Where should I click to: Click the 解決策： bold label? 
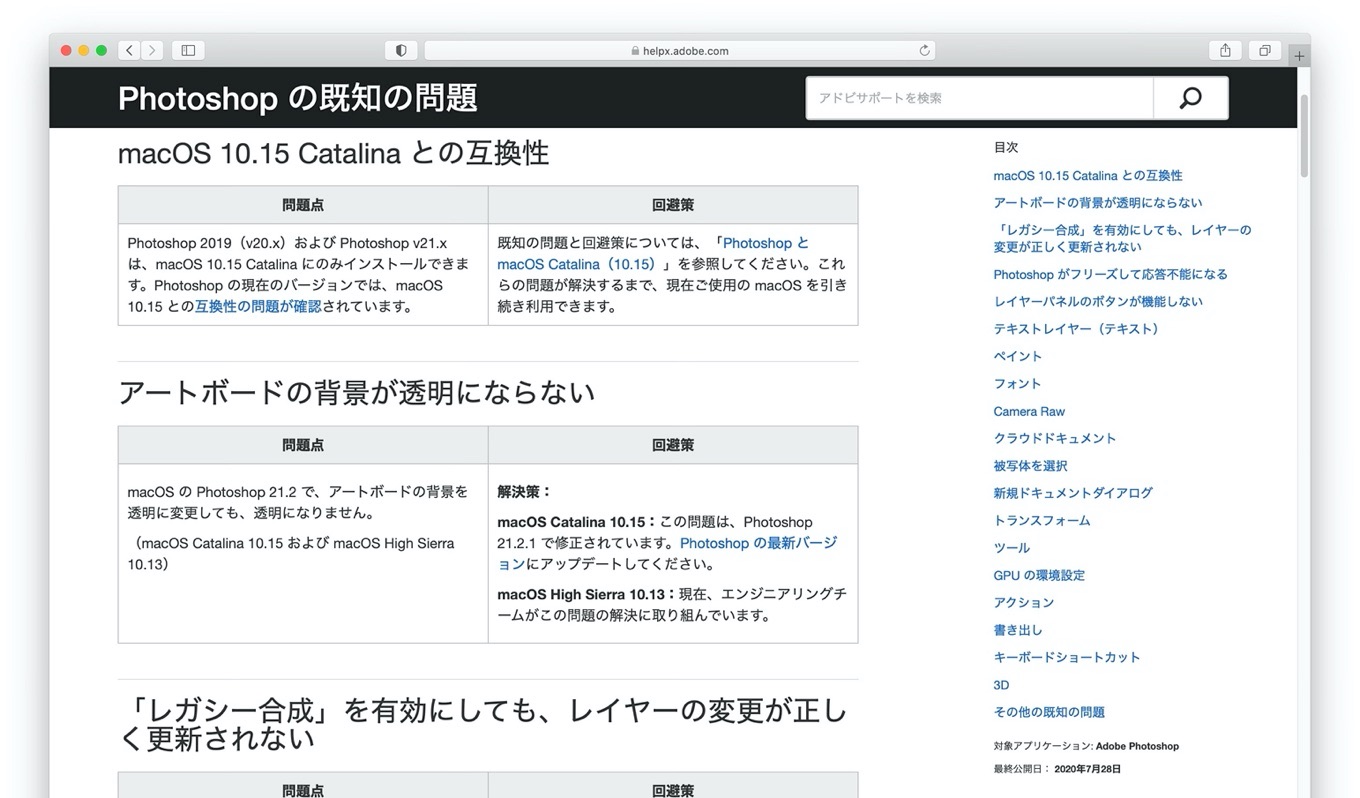point(525,491)
